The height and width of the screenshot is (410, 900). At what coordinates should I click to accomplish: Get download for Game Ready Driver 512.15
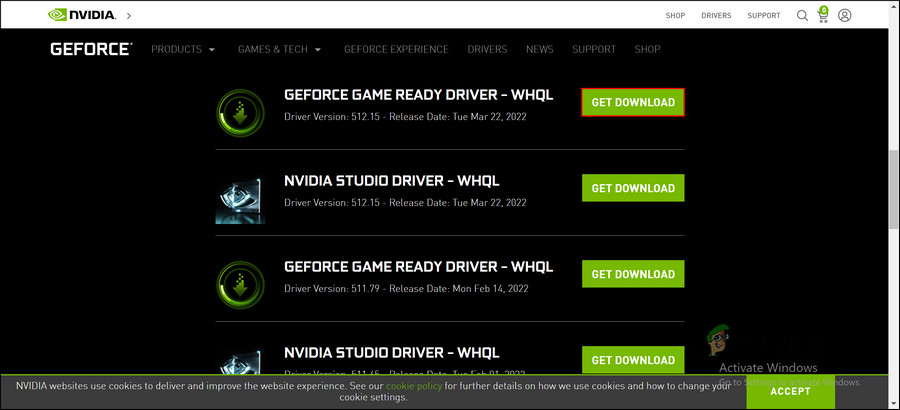click(633, 102)
